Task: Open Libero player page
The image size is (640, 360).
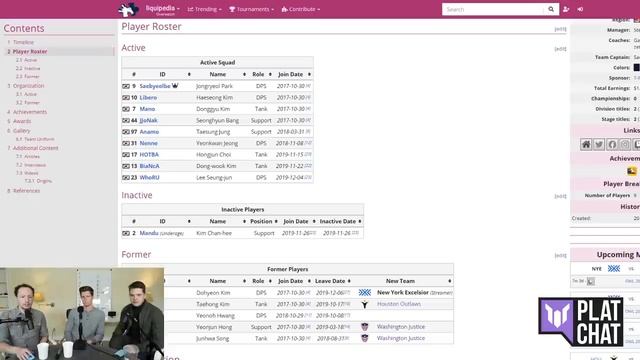Action: [x=148, y=98]
